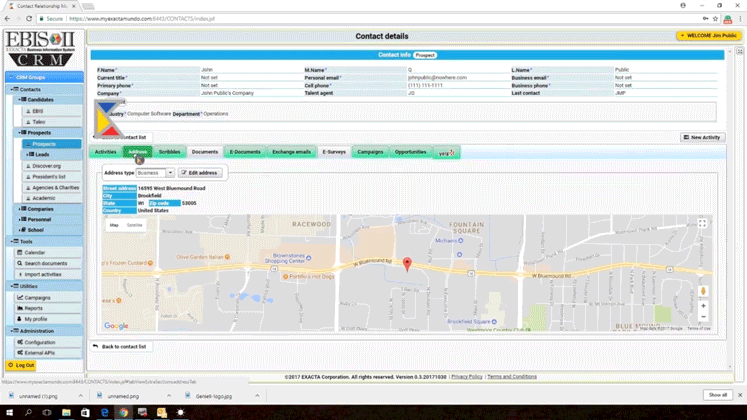Open the Activities tab
Viewport: 747px width, 420px height.
[105, 152]
